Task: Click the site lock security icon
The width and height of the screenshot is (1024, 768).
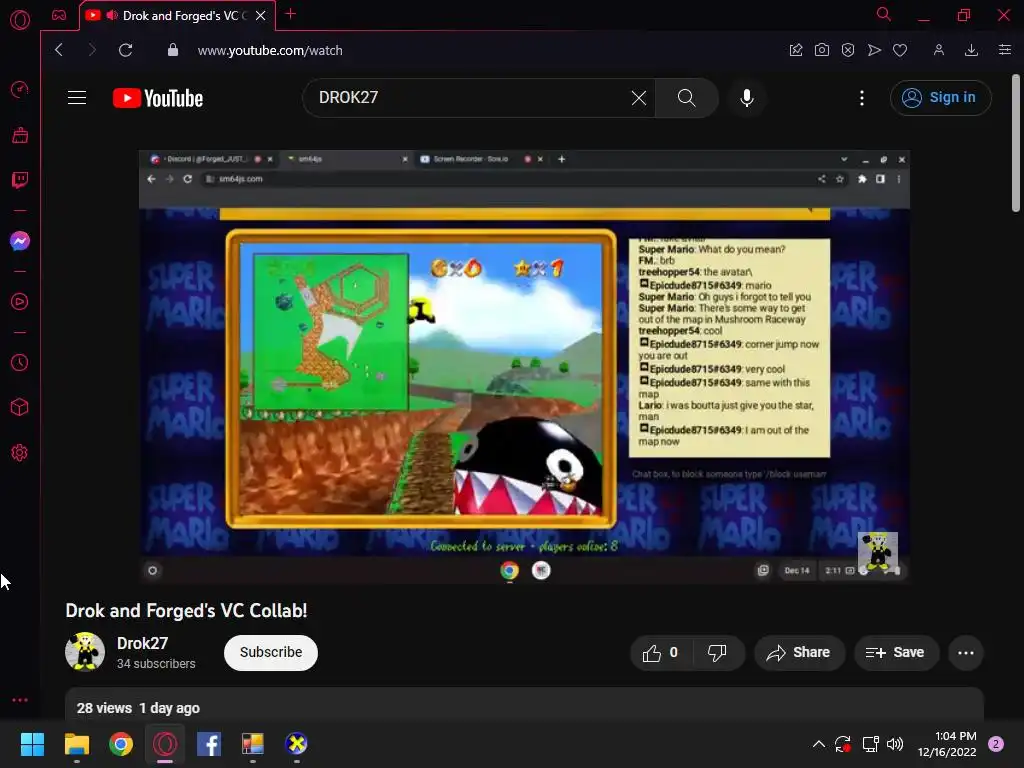Action: coord(172,50)
